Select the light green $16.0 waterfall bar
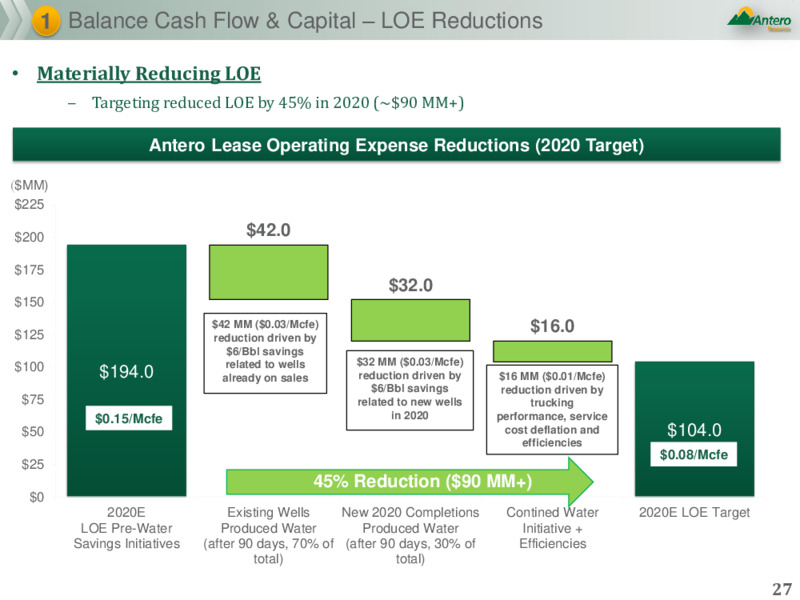800x600 pixels. [x=553, y=352]
